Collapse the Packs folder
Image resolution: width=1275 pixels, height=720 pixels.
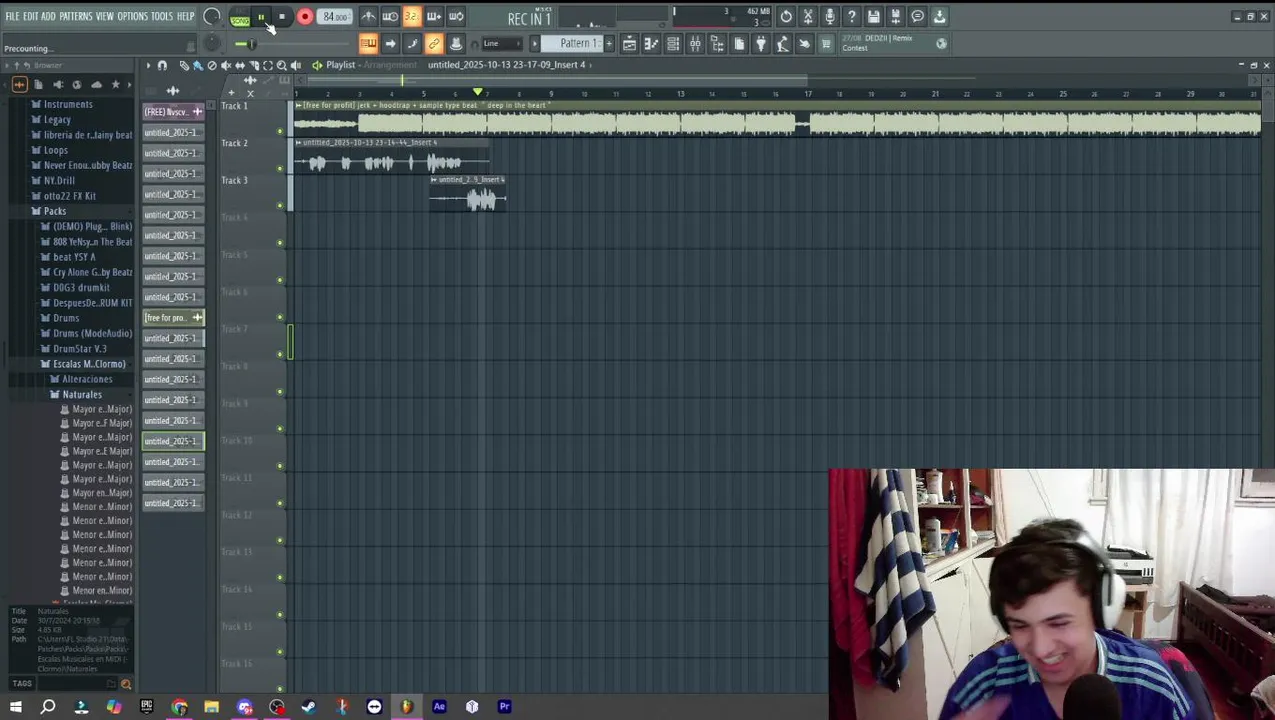[x=55, y=211]
